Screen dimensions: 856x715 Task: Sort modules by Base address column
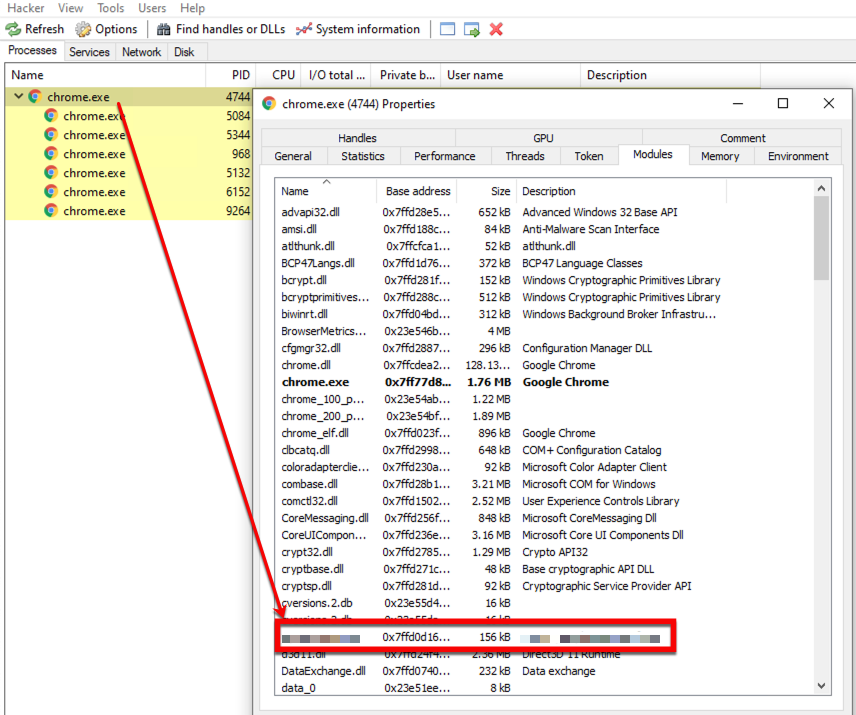(x=418, y=191)
